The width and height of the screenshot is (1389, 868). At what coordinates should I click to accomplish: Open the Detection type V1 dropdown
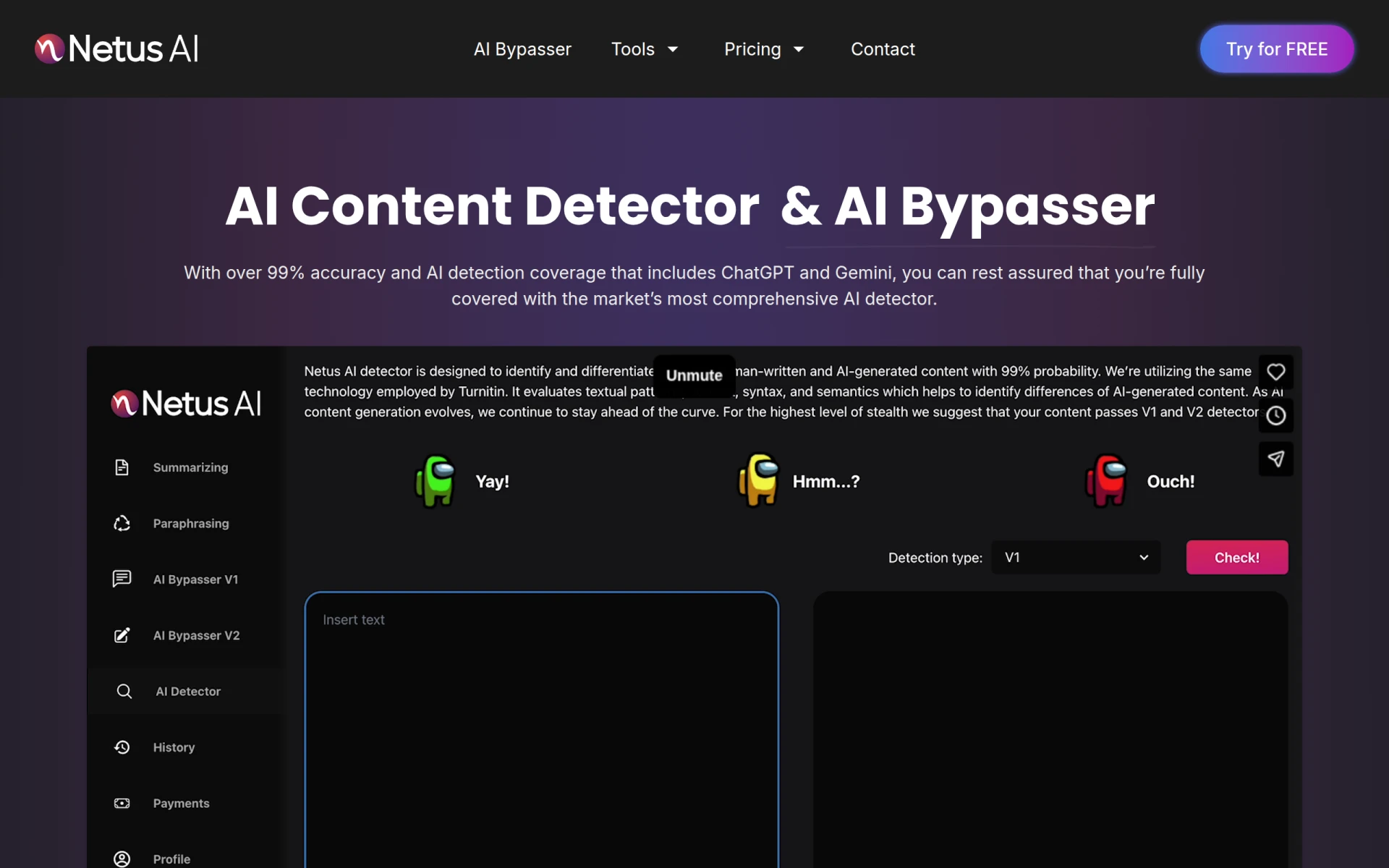[1076, 557]
